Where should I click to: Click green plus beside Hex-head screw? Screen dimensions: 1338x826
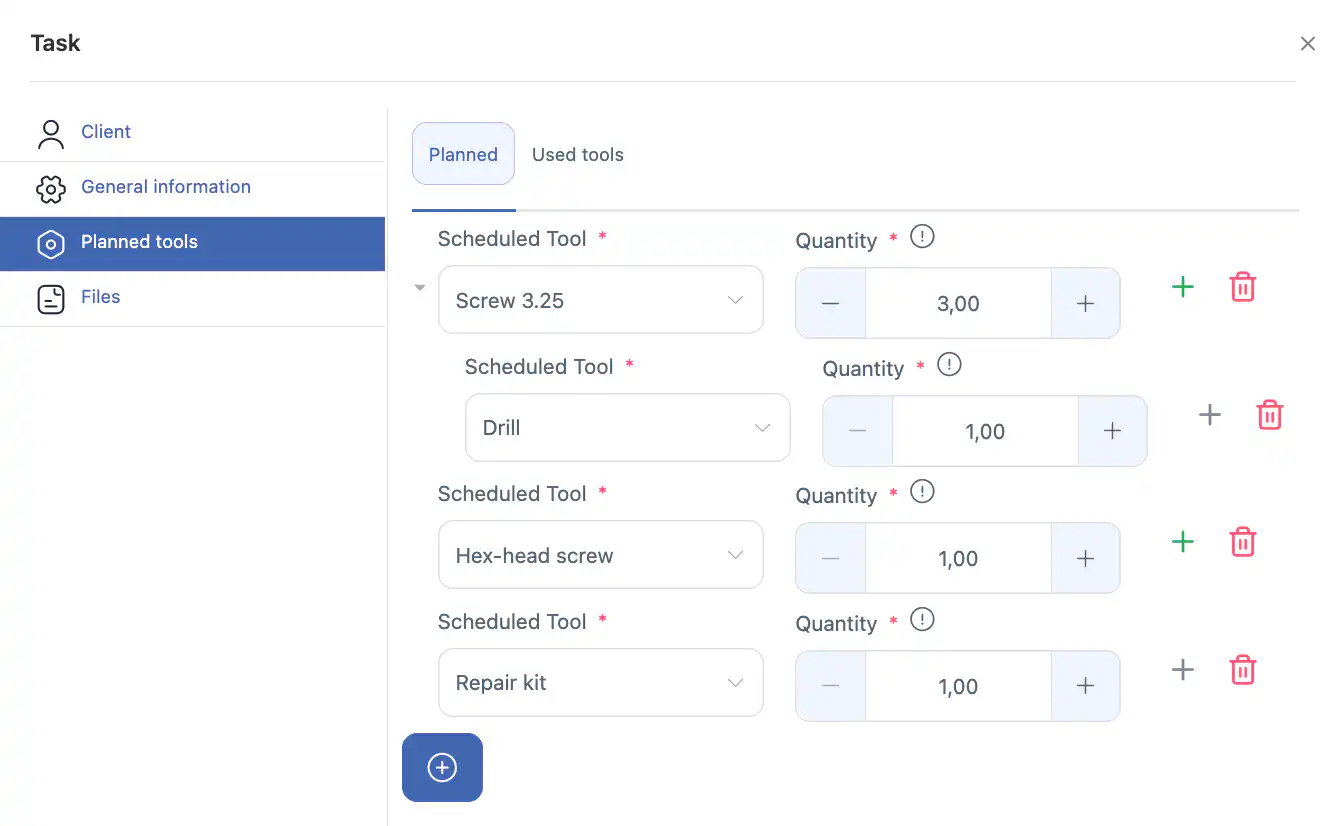coord(1182,542)
